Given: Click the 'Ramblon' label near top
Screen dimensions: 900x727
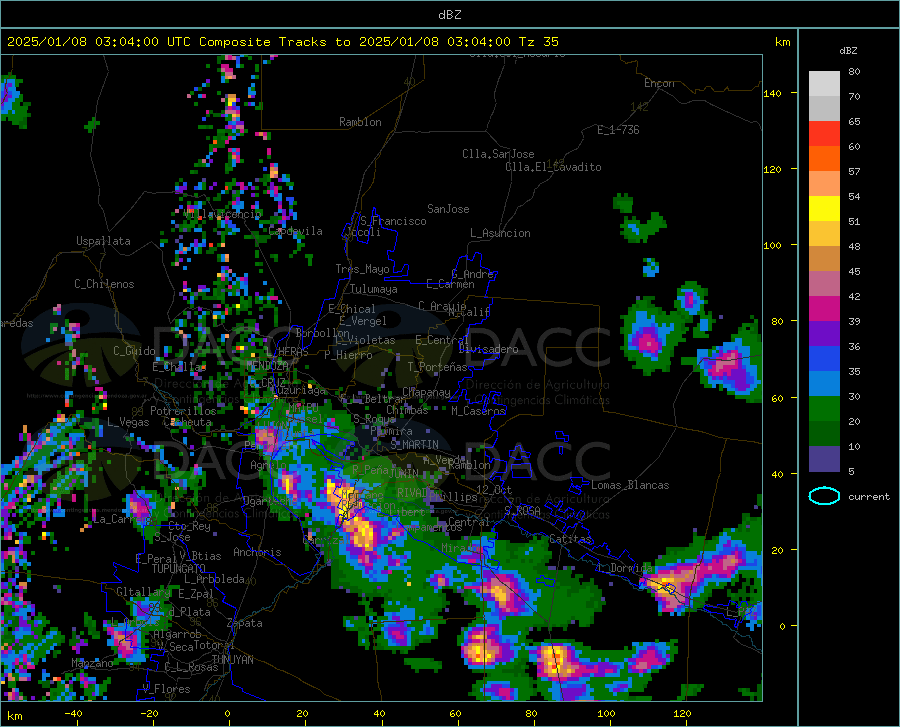Looking at the screenshot, I should [360, 122].
